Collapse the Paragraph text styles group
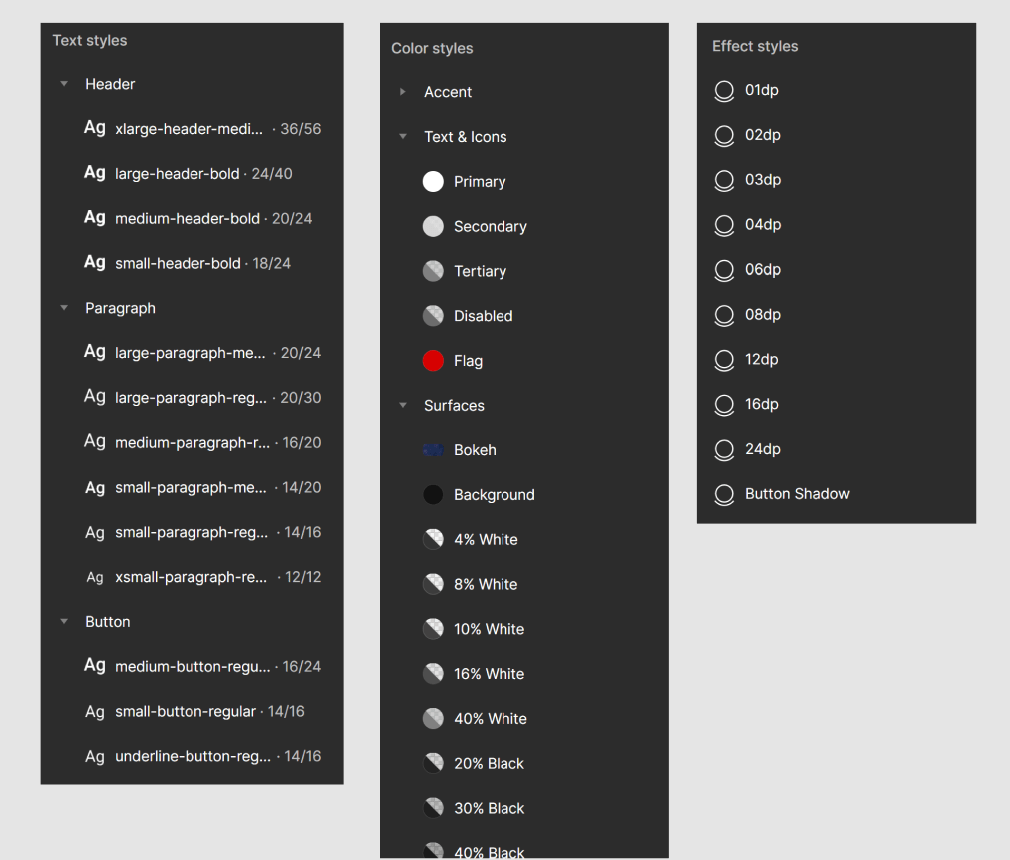The image size is (1010, 860). point(64,308)
